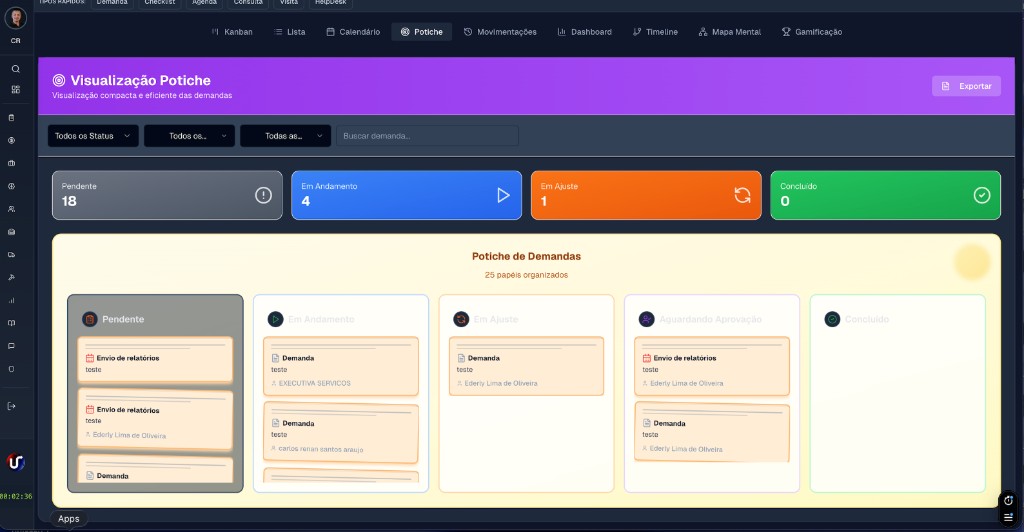Switch to the Mapa Mental tab
The width and height of the screenshot is (1024, 532).
pos(730,32)
